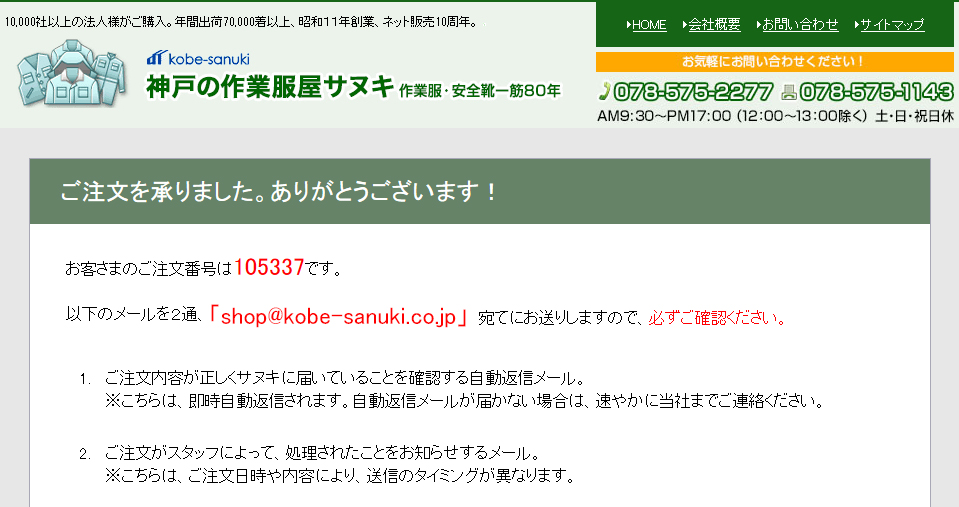Click the work uniform jackets logo image

72,75
